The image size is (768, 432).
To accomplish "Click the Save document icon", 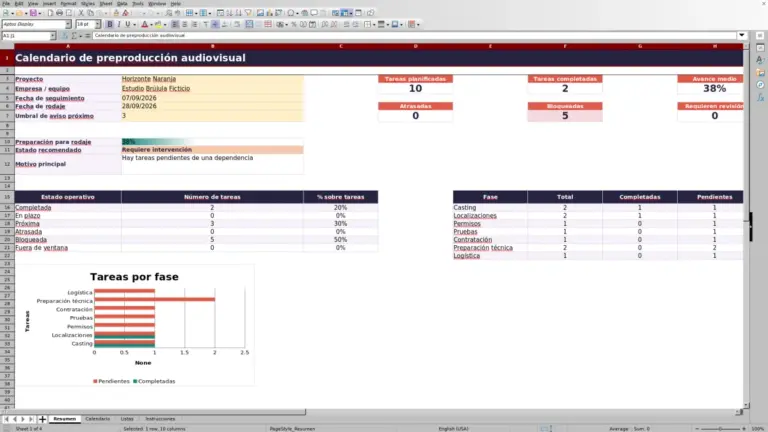I will 33,13.
